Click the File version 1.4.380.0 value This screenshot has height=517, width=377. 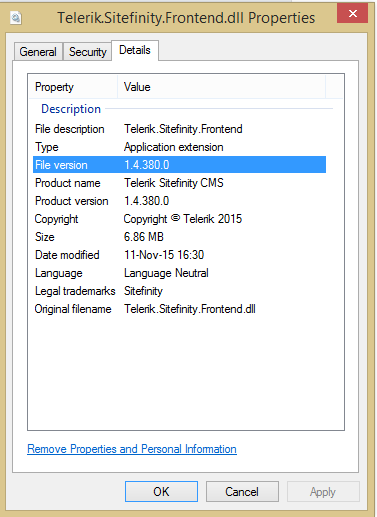point(147,165)
